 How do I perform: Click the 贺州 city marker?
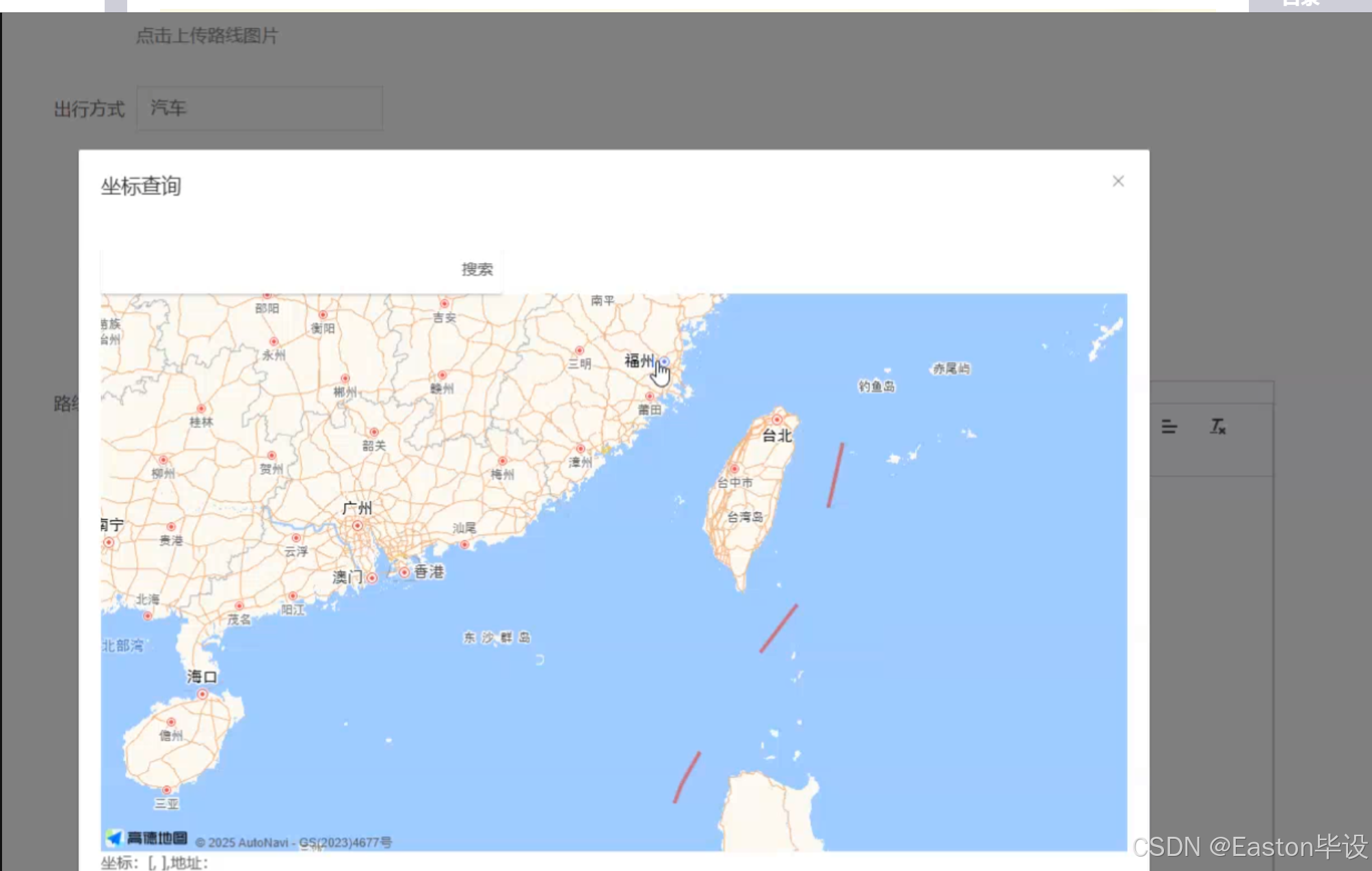point(272,455)
